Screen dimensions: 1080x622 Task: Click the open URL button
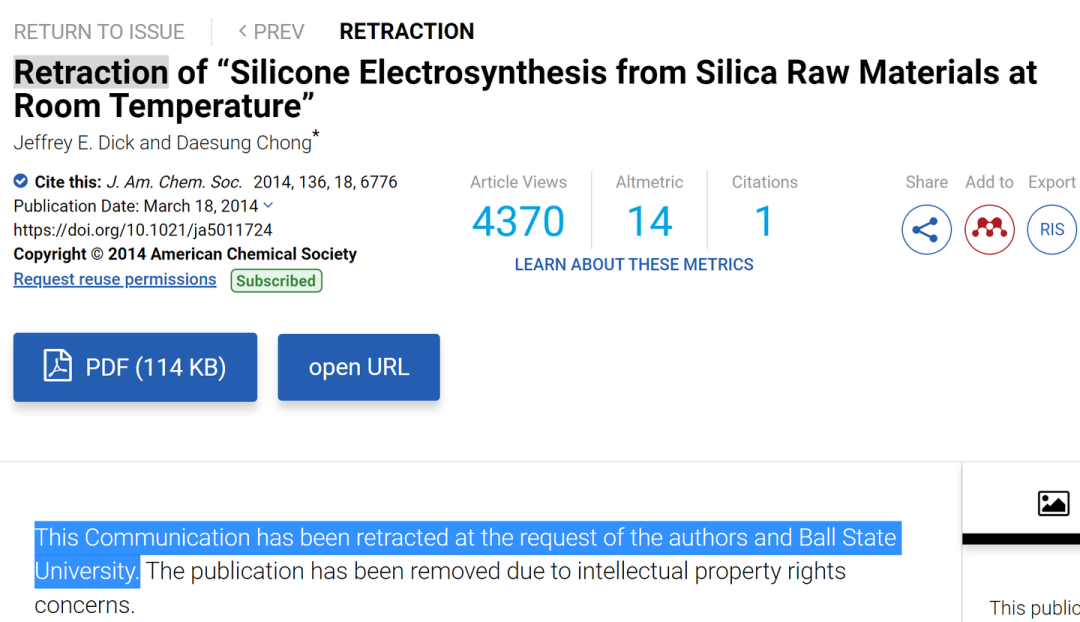359,367
